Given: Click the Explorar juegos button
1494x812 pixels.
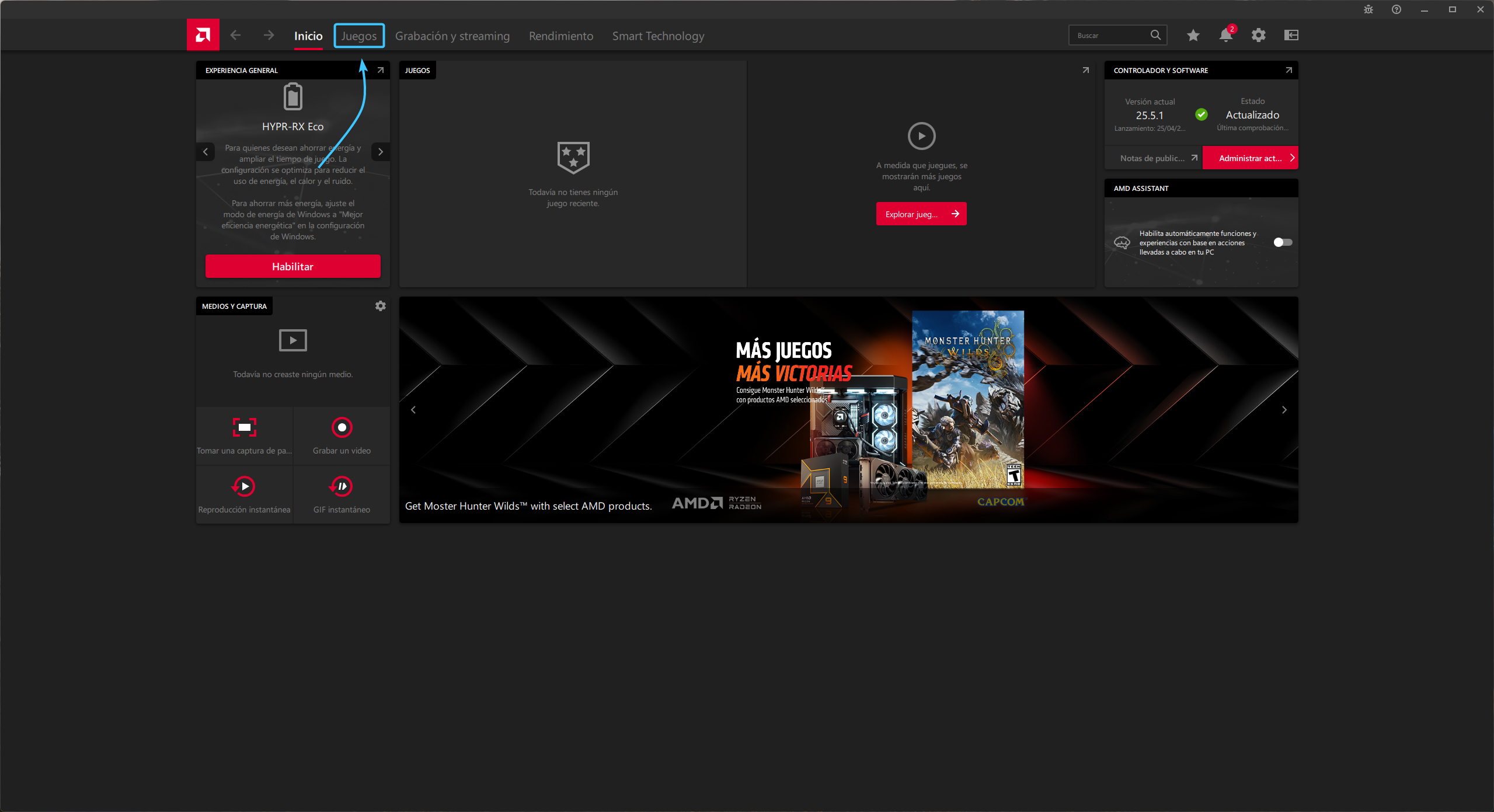Looking at the screenshot, I should coord(921,214).
